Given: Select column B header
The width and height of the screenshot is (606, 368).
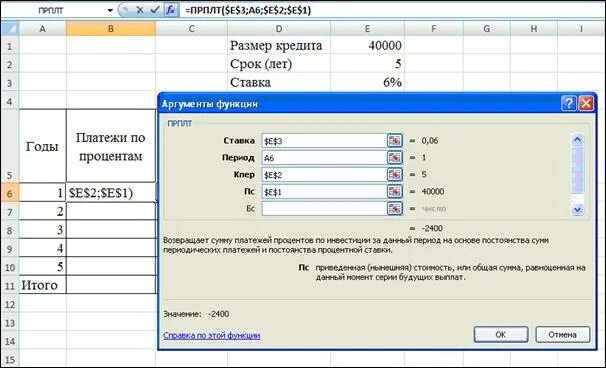Looking at the screenshot, I should (x=111, y=29).
